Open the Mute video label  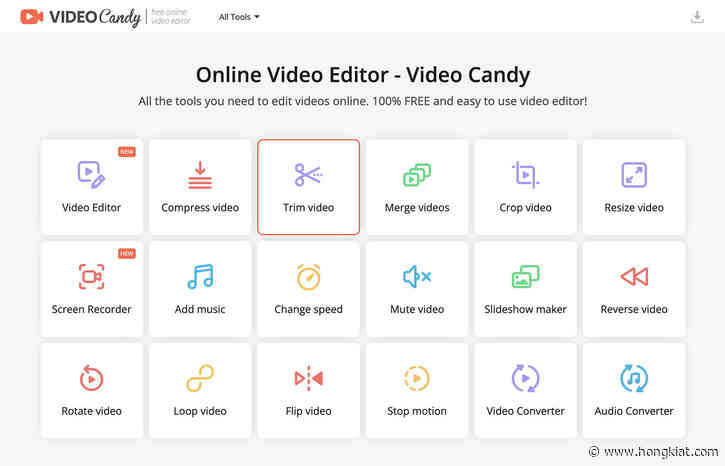coord(417,309)
